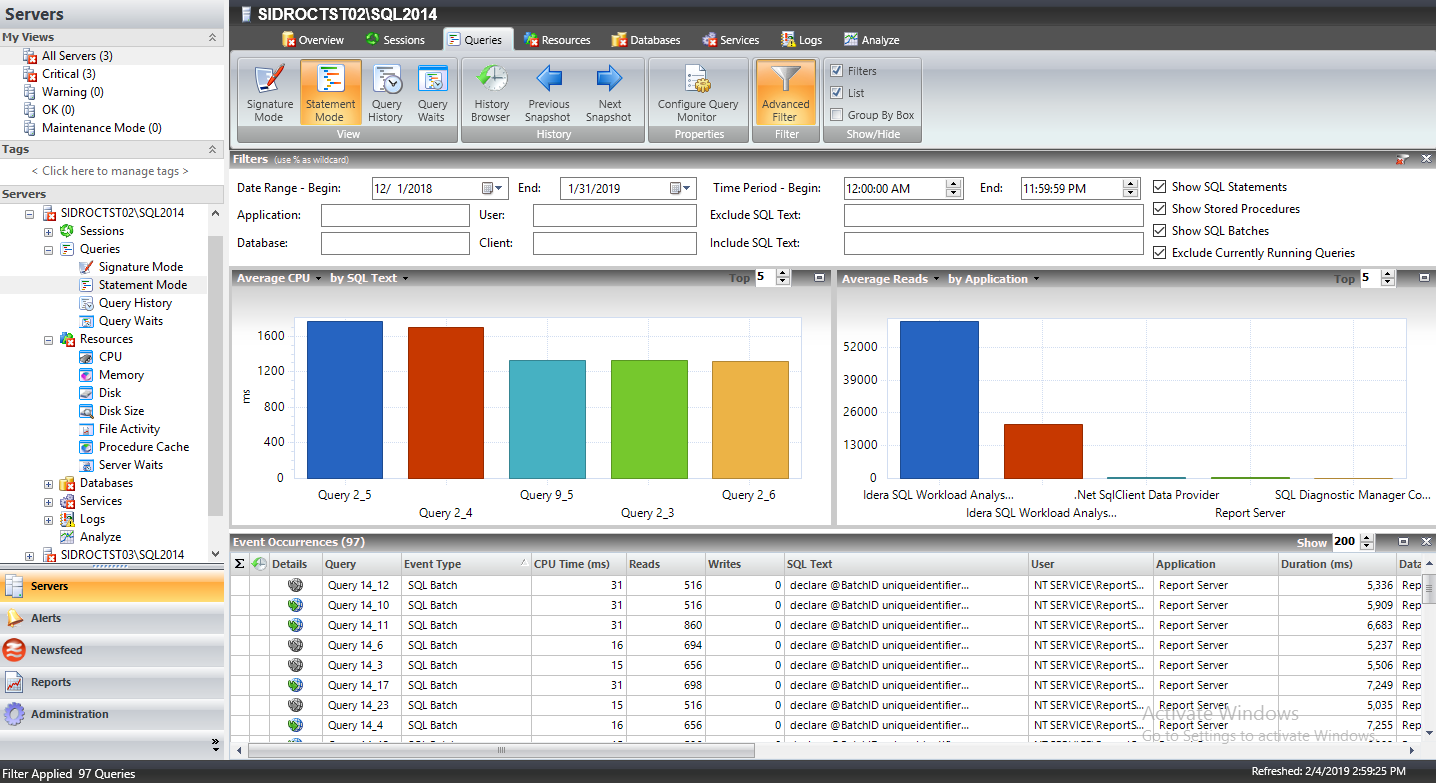Image resolution: width=1436 pixels, height=783 pixels.
Task: Collapse the Resources tree node
Action: (48, 340)
